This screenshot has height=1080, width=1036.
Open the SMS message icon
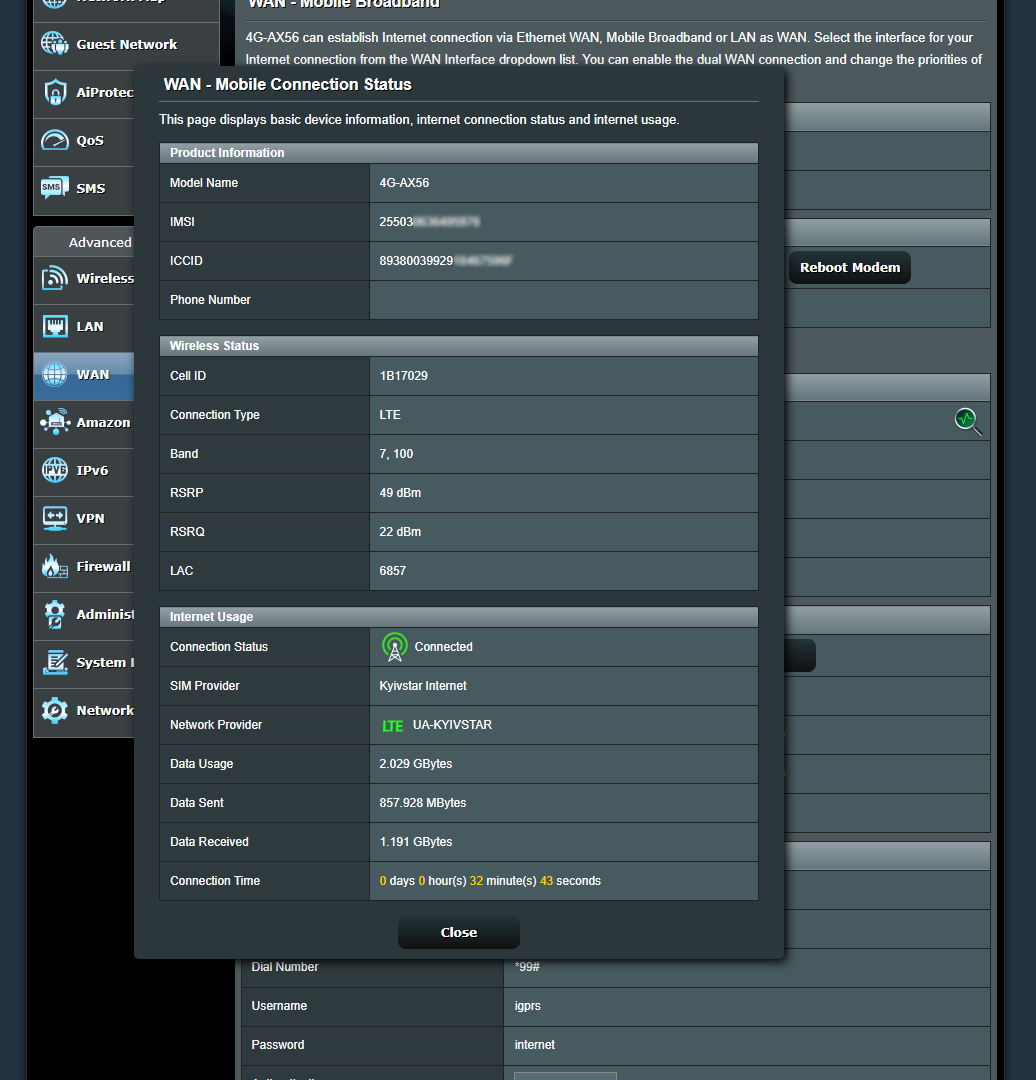54,188
